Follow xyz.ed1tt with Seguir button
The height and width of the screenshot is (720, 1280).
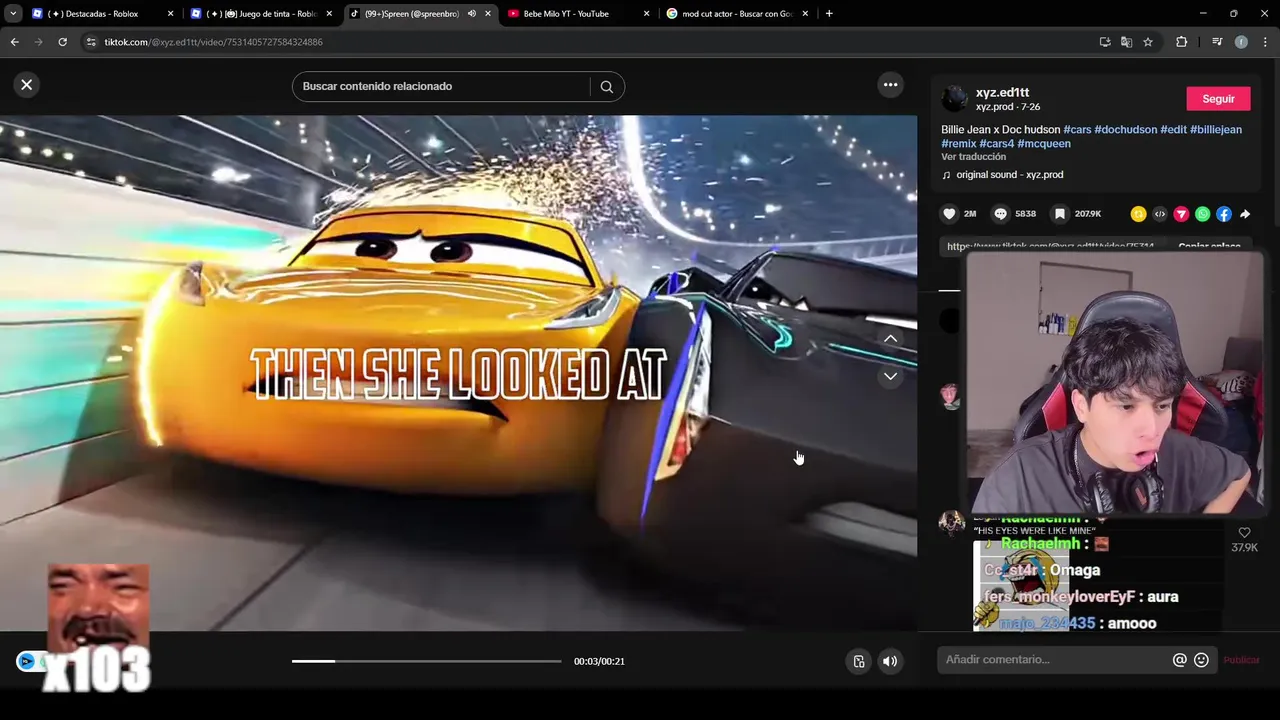[x=1218, y=99]
